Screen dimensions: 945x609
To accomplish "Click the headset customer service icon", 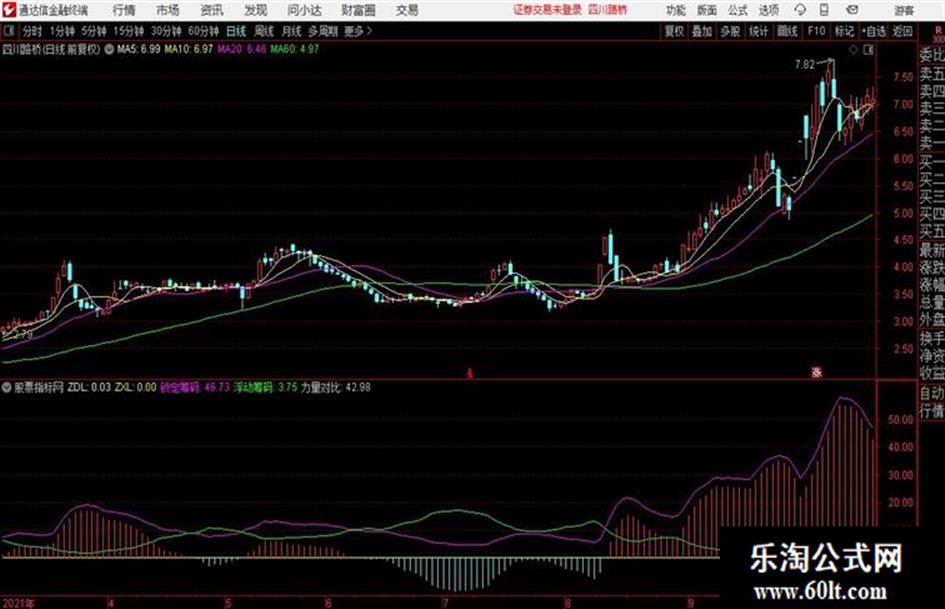I will click(800, 10).
